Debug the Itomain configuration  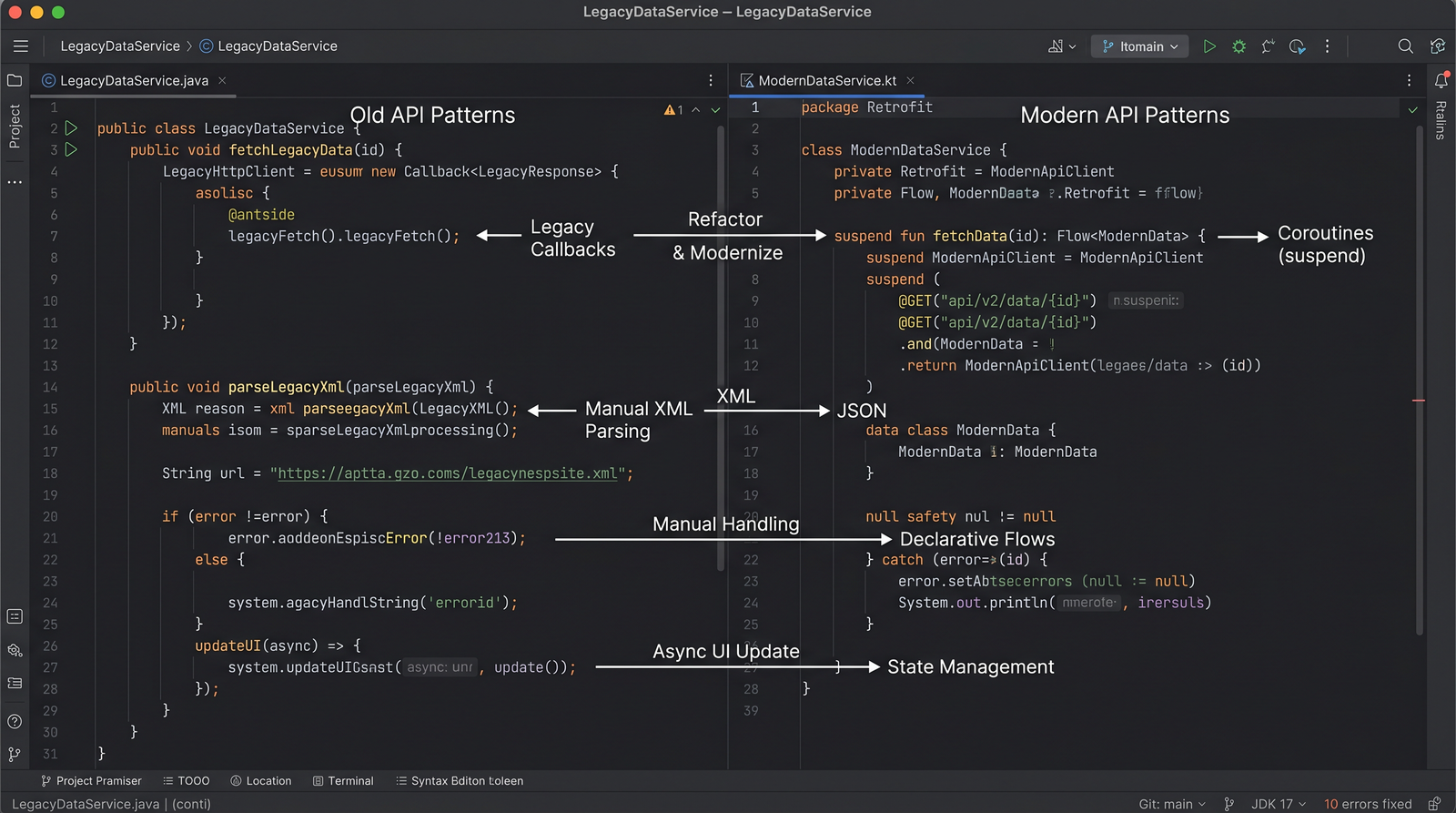pos(1239,46)
